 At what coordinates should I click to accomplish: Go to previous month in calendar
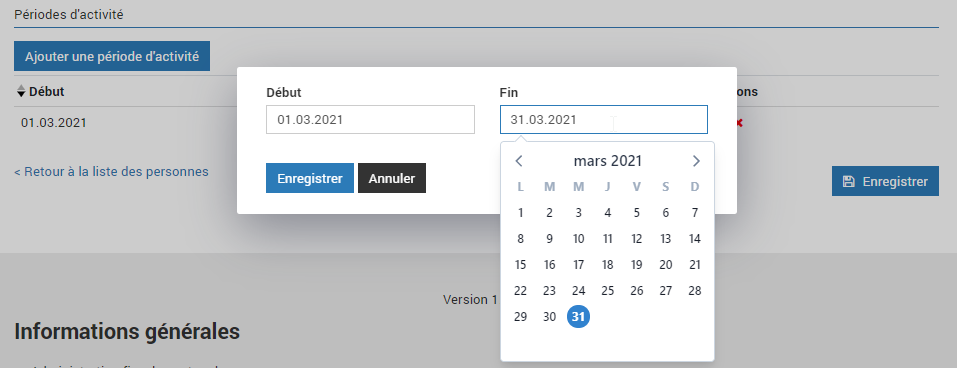click(519, 161)
